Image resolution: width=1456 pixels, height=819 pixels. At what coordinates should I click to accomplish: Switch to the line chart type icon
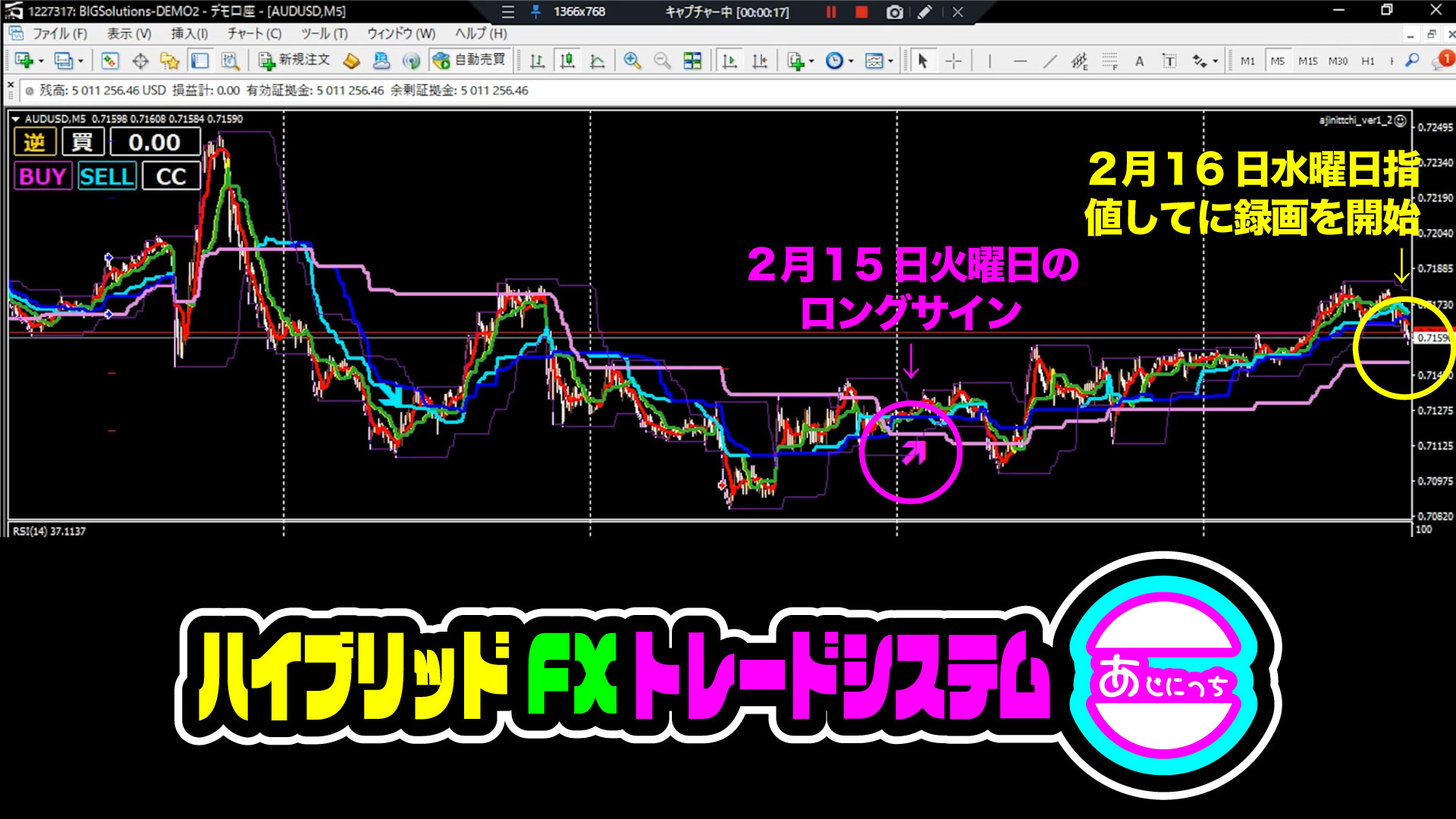point(598,61)
